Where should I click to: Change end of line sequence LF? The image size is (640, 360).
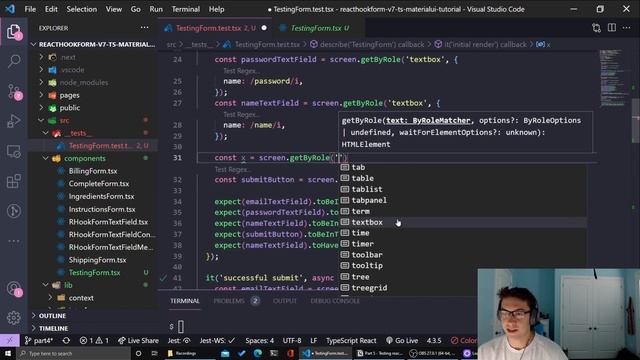point(313,340)
